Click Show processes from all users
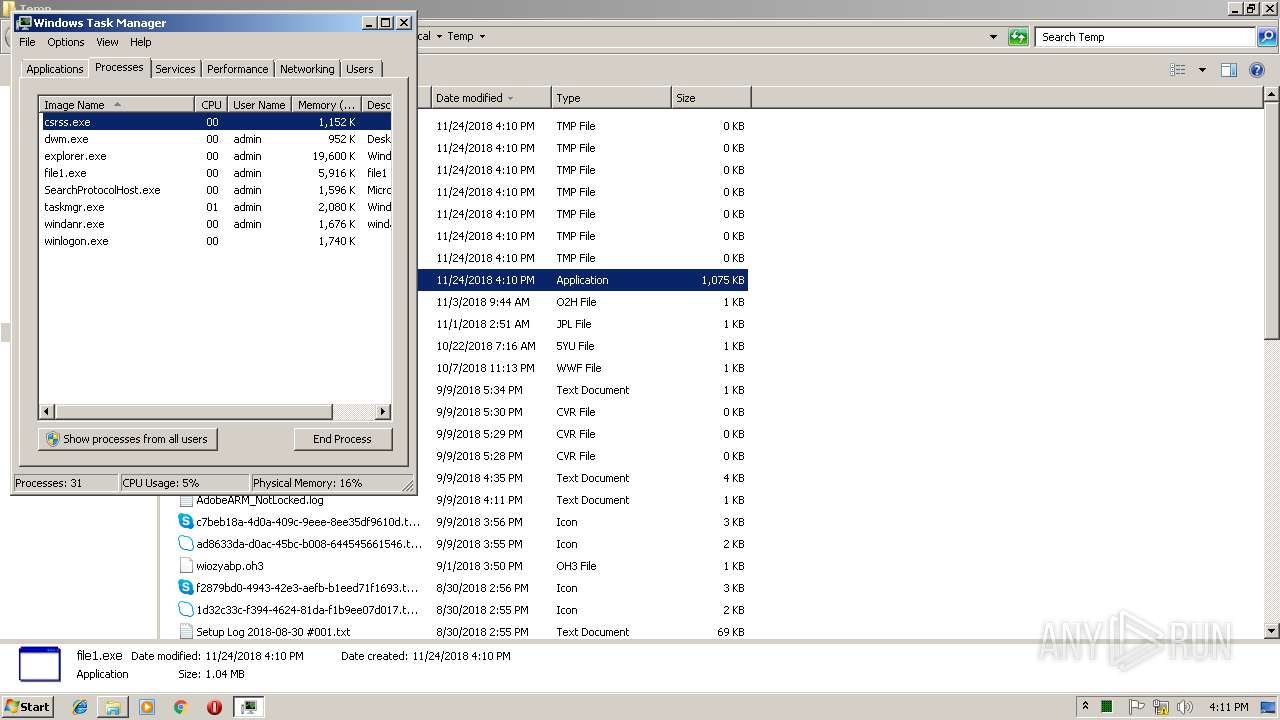 [x=127, y=439]
